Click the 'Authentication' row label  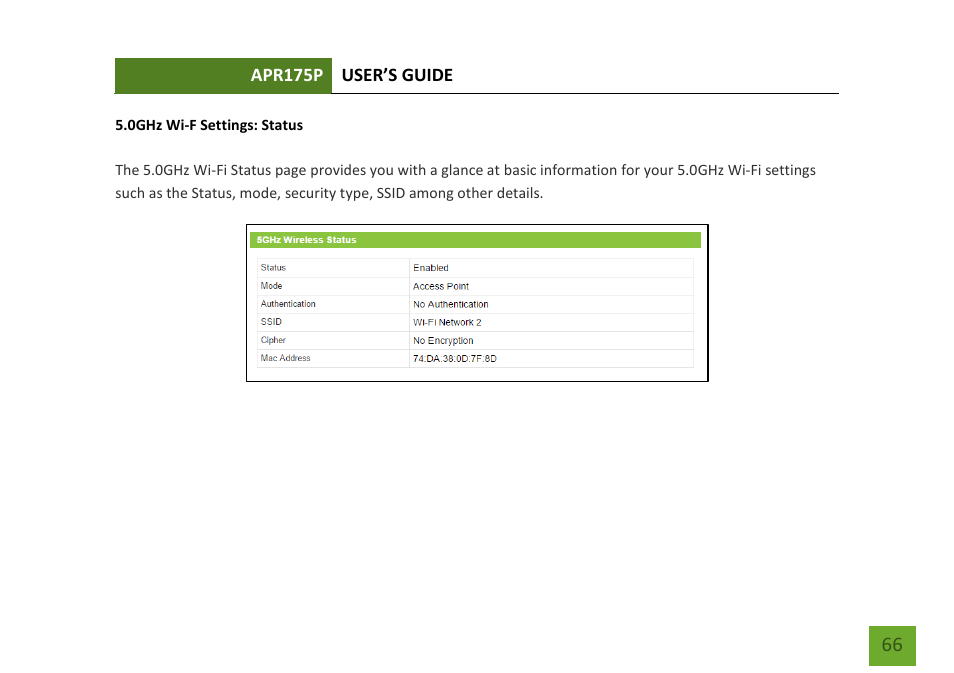[288, 304]
